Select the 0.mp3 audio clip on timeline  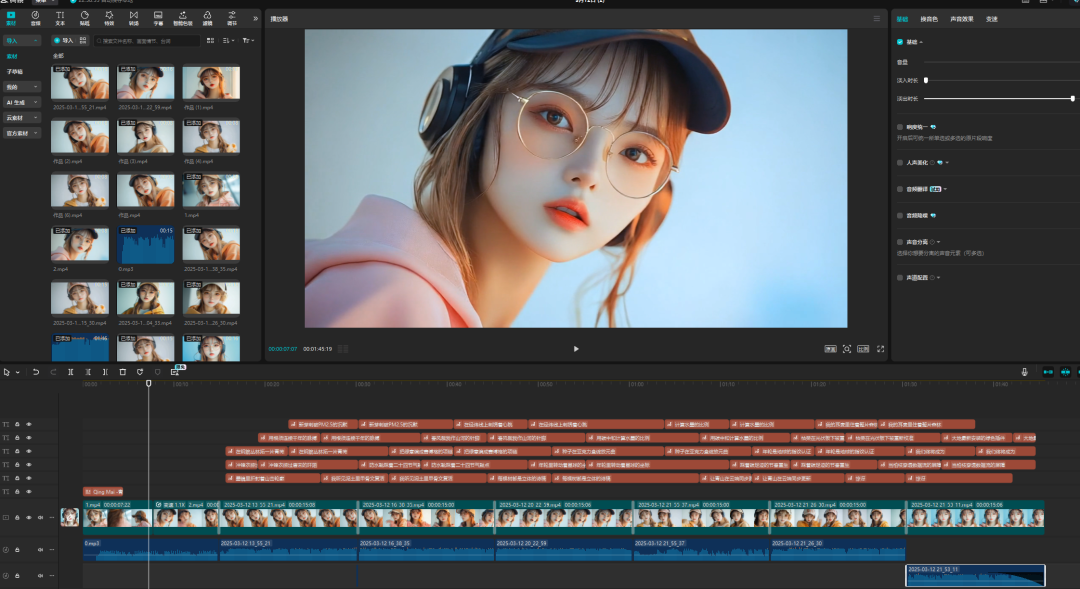(150, 550)
